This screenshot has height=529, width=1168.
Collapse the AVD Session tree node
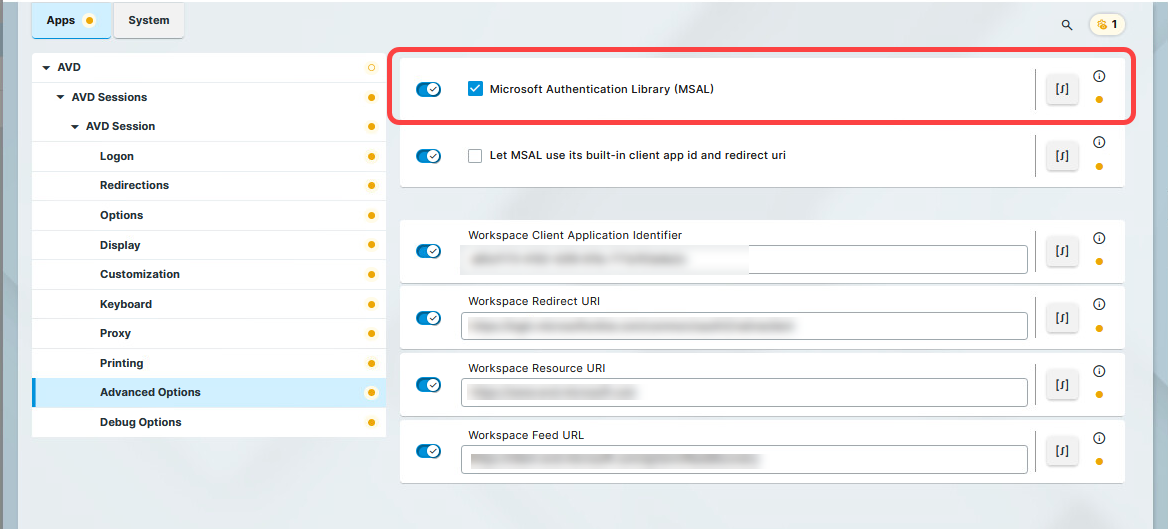pos(74,127)
